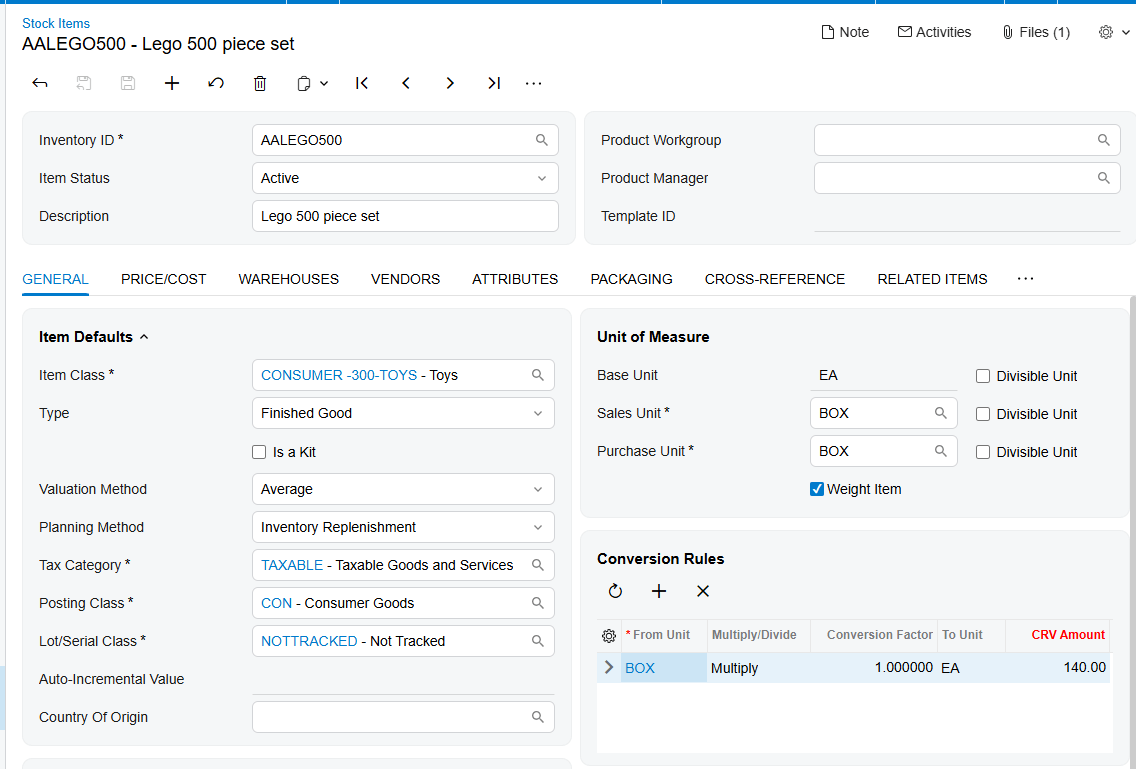
Task: Go to the previous record
Action: pyautogui.click(x=406, y=83)
